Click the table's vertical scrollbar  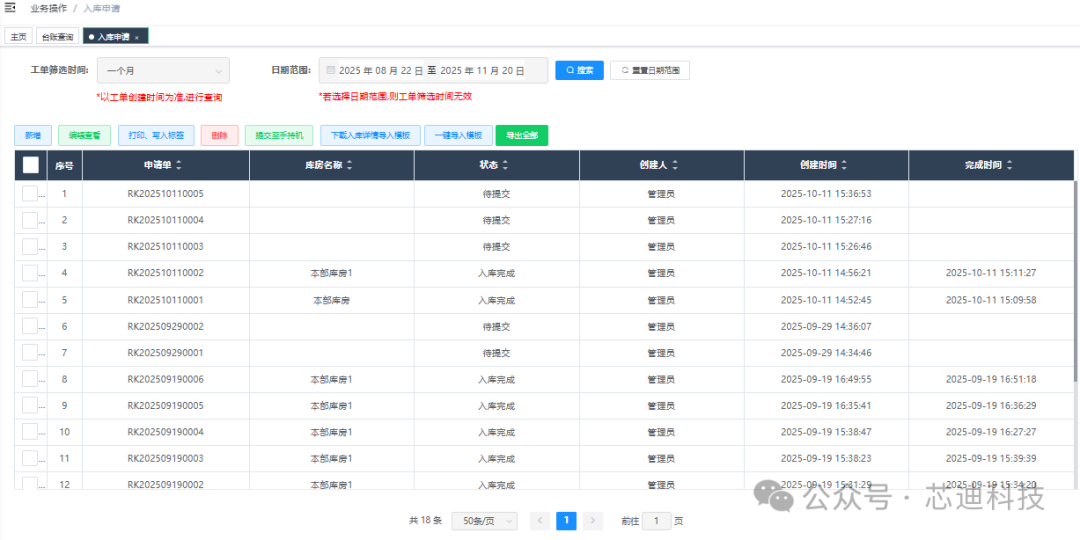[1076, 281]
